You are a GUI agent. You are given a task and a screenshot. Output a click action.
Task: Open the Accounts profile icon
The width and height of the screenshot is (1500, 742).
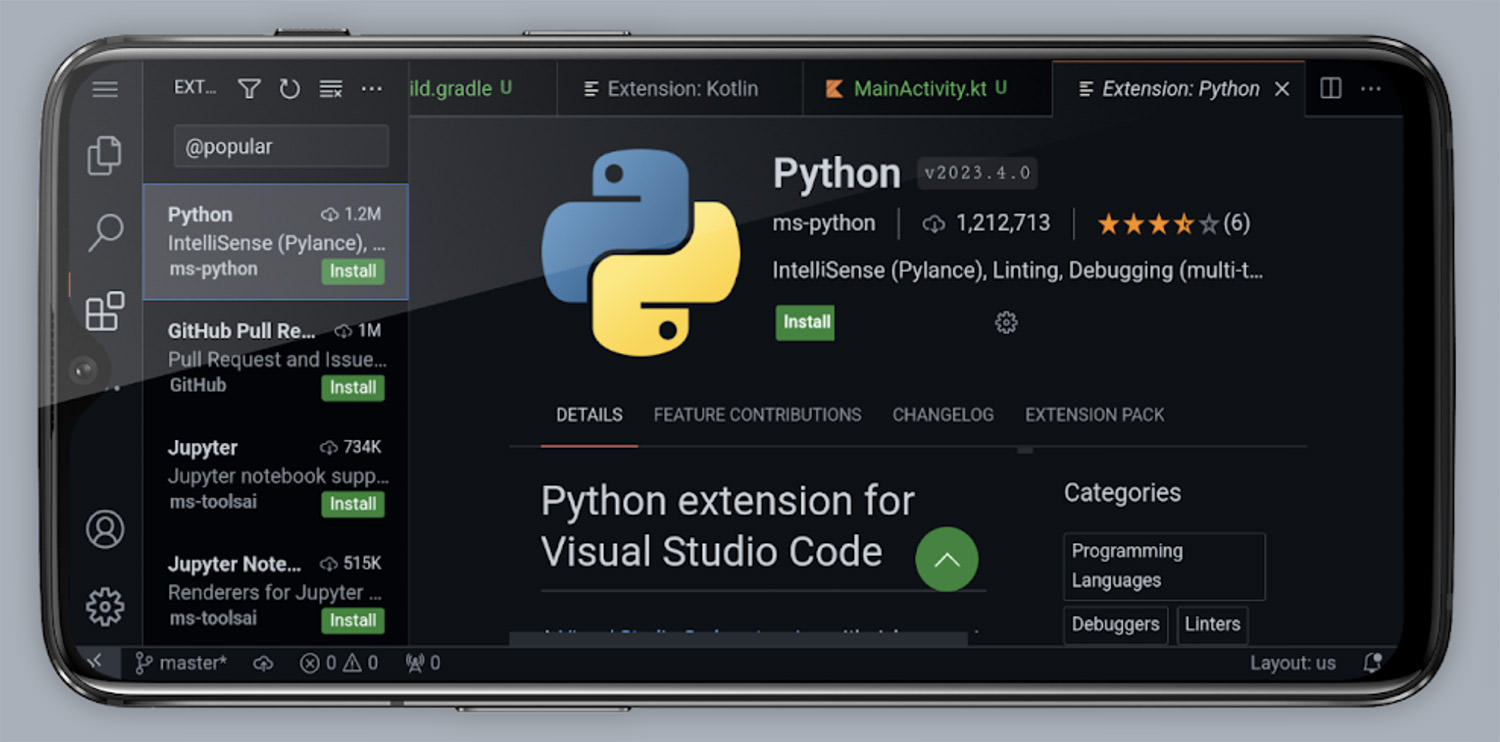(x=105, y=529)
